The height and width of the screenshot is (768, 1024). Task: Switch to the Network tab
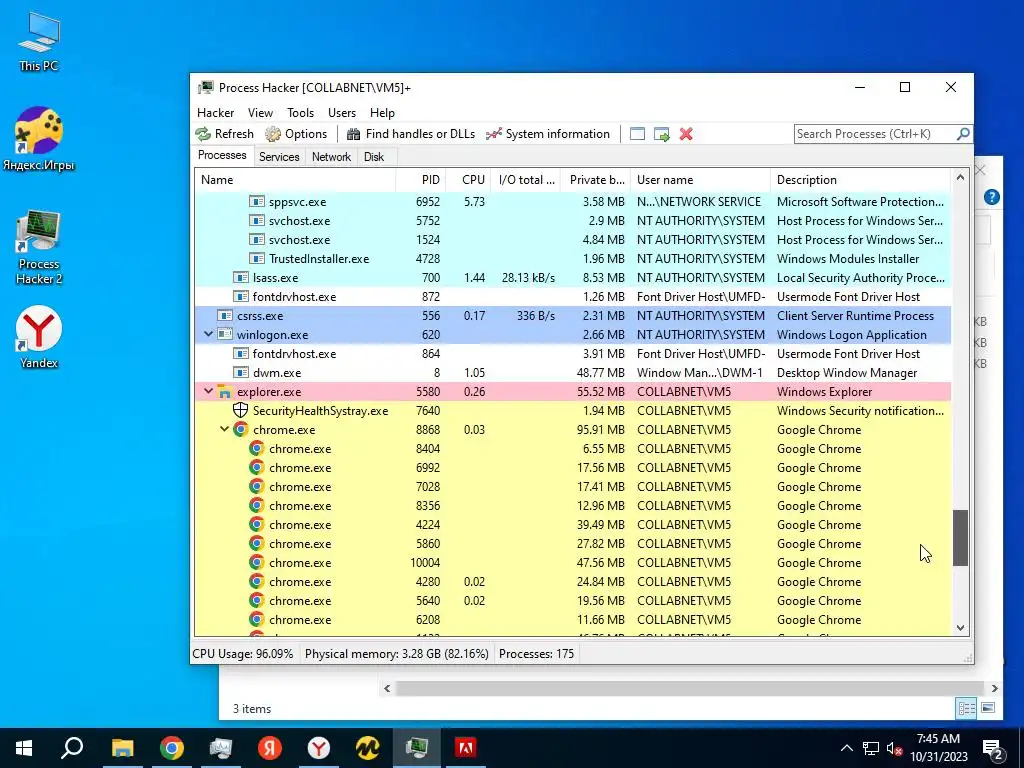pyautogui.click(x=331, y=157)
